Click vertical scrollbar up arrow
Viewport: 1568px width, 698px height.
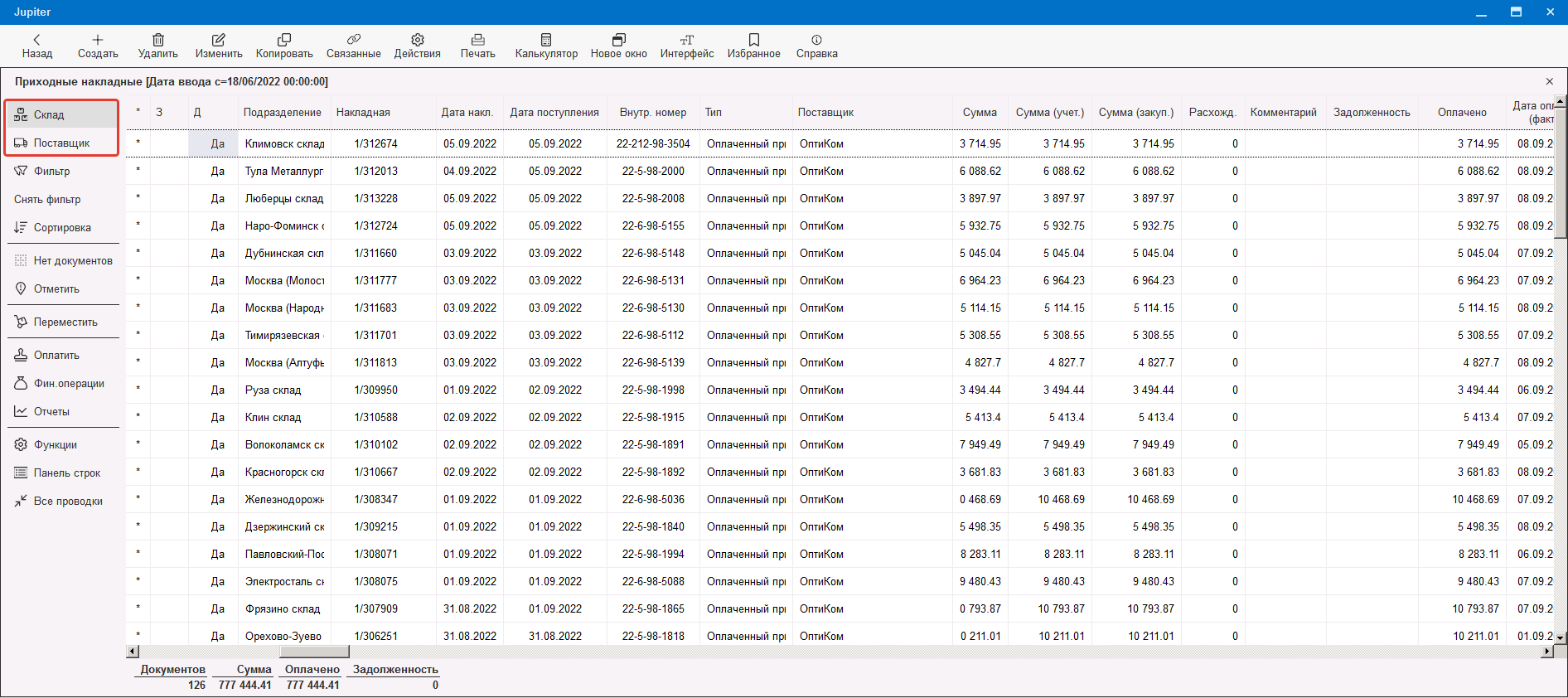(x=1561, y=102)
